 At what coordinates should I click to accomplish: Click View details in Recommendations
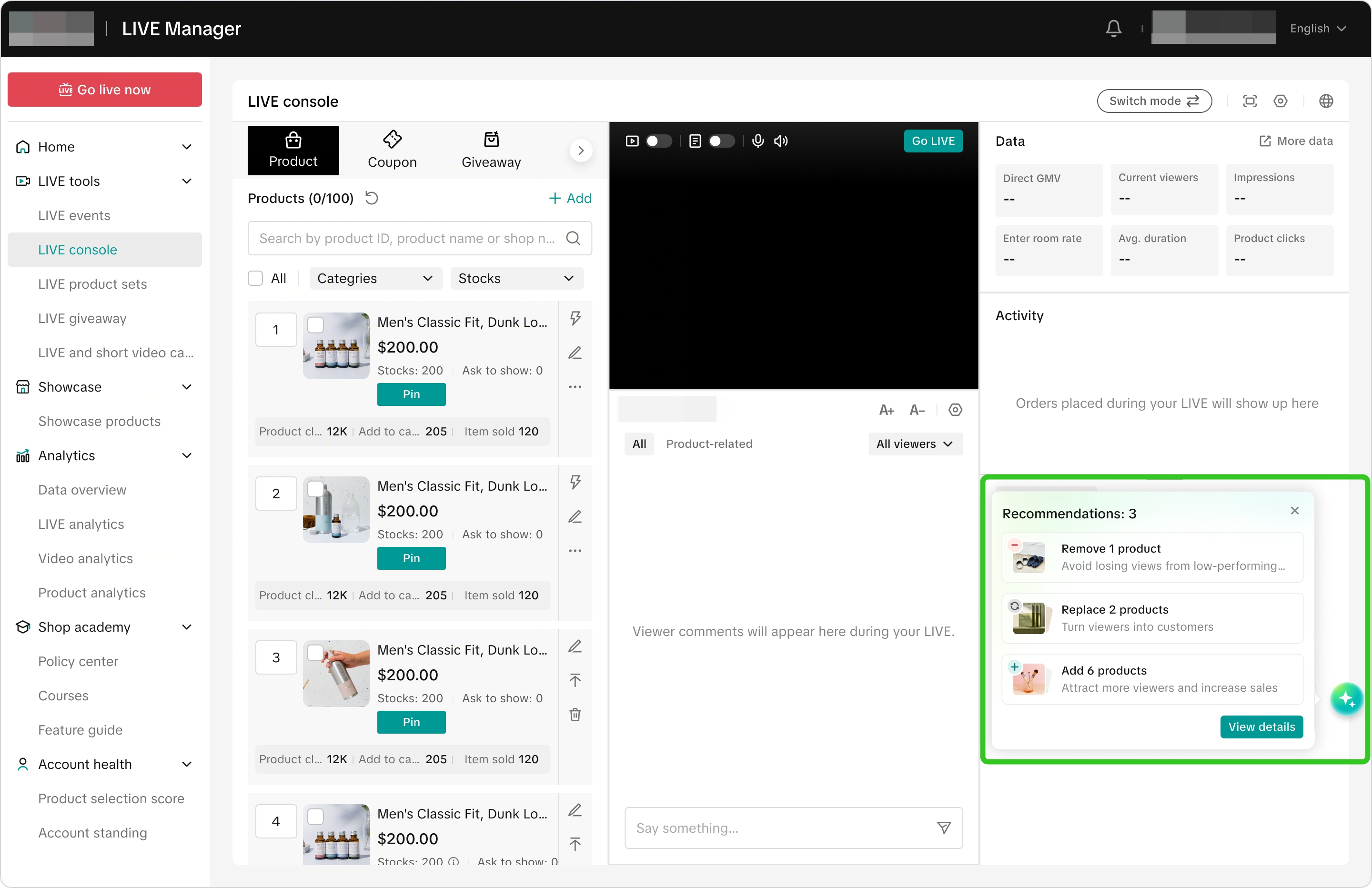pyautogui.click(x=1261, y=727)
